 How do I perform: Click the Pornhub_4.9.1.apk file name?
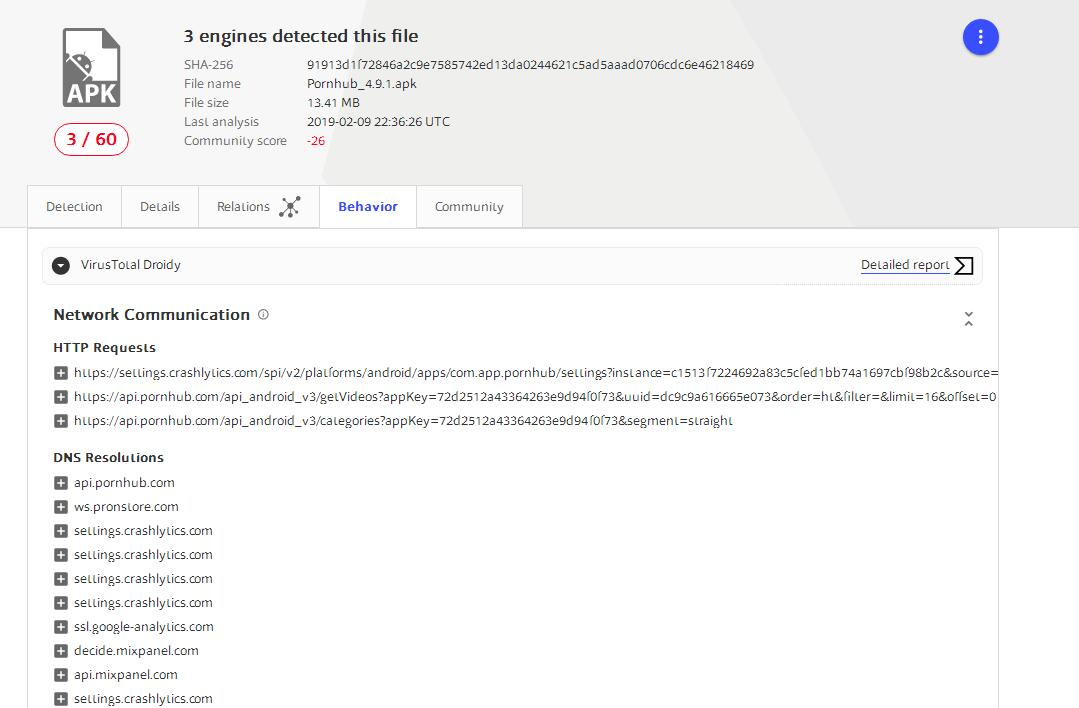362,84
